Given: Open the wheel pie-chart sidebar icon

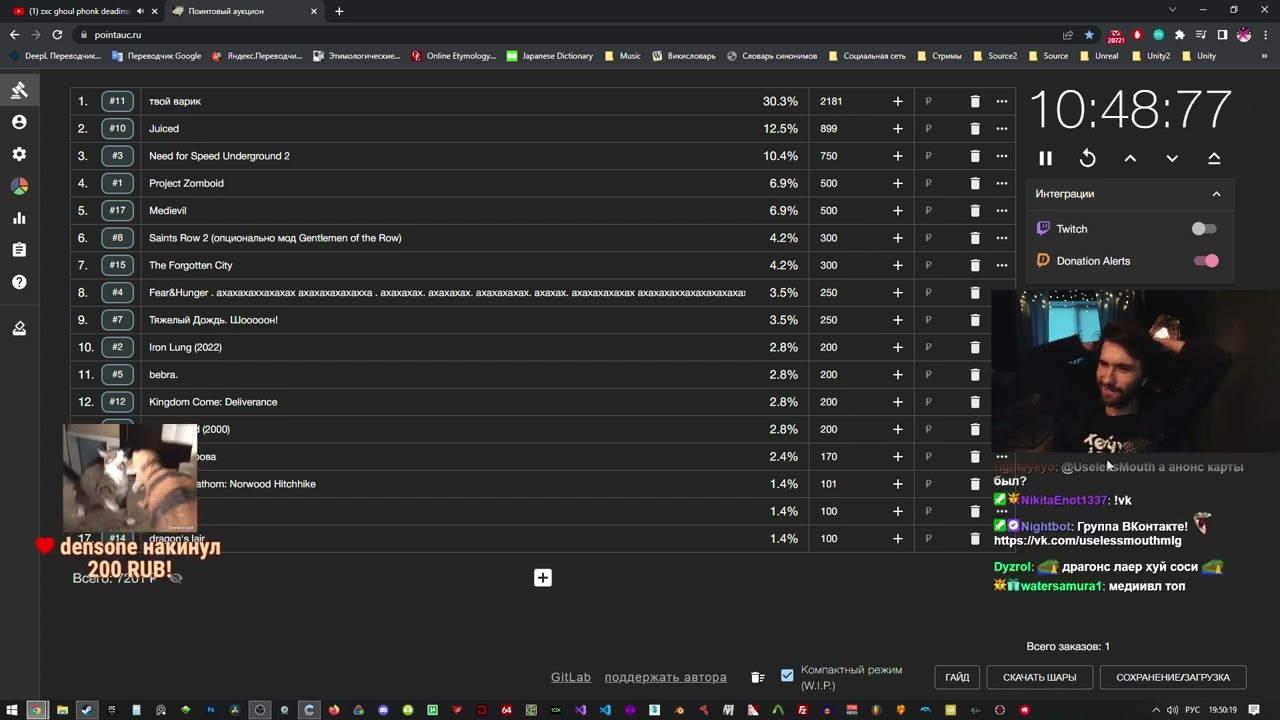Looking at the screenshot, I should coord(19,186).
